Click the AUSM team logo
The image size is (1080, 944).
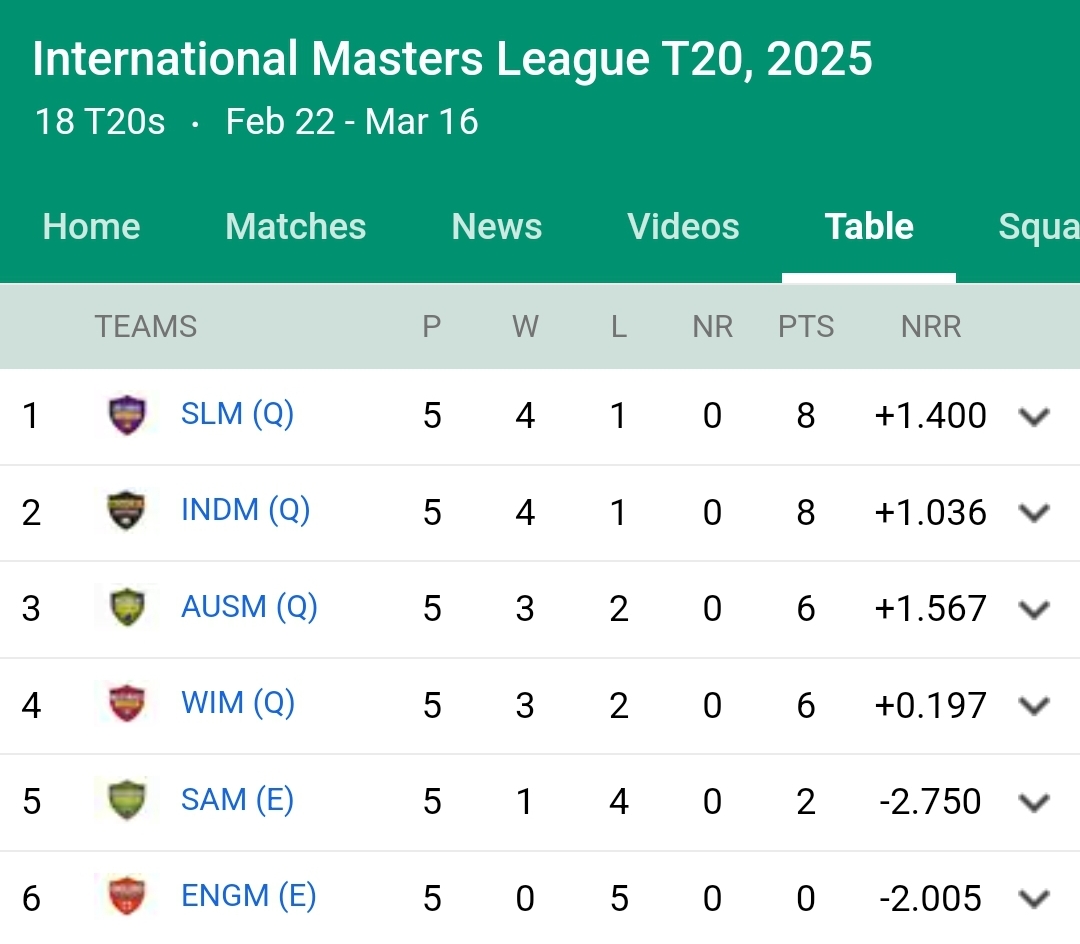pyautogui.click(x=127, y=607)
